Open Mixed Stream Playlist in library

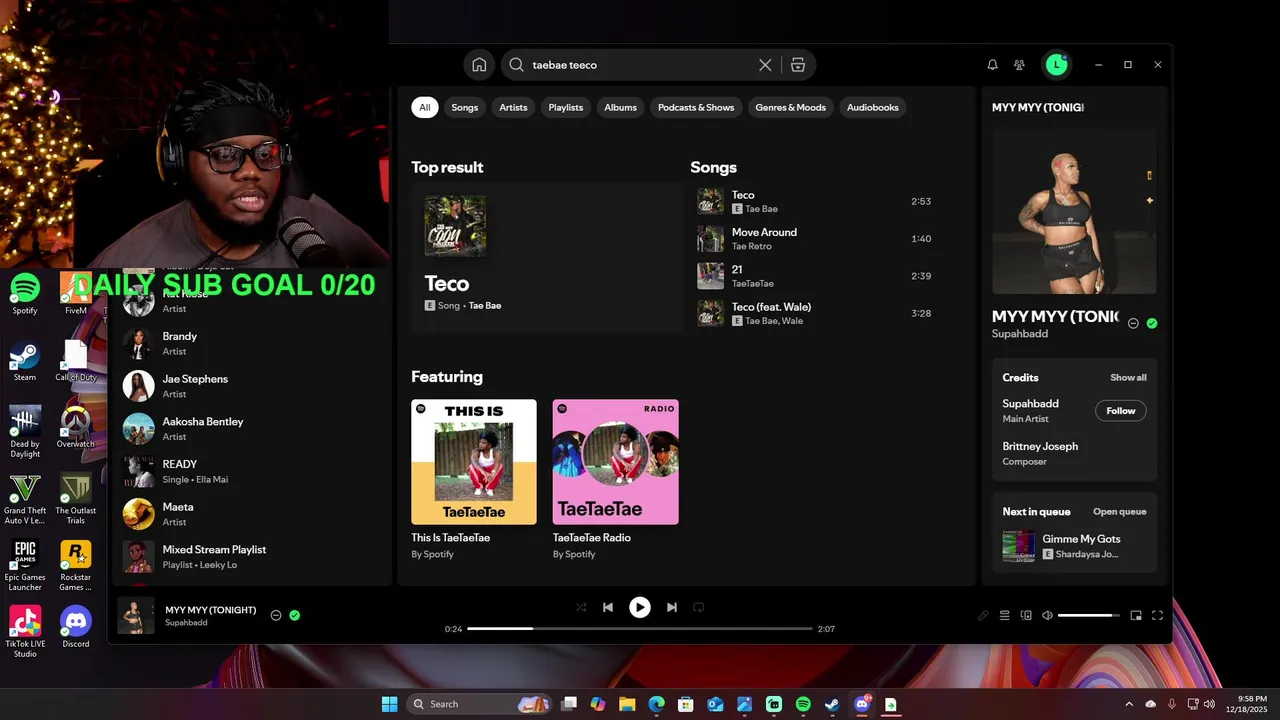pos(250,557)
